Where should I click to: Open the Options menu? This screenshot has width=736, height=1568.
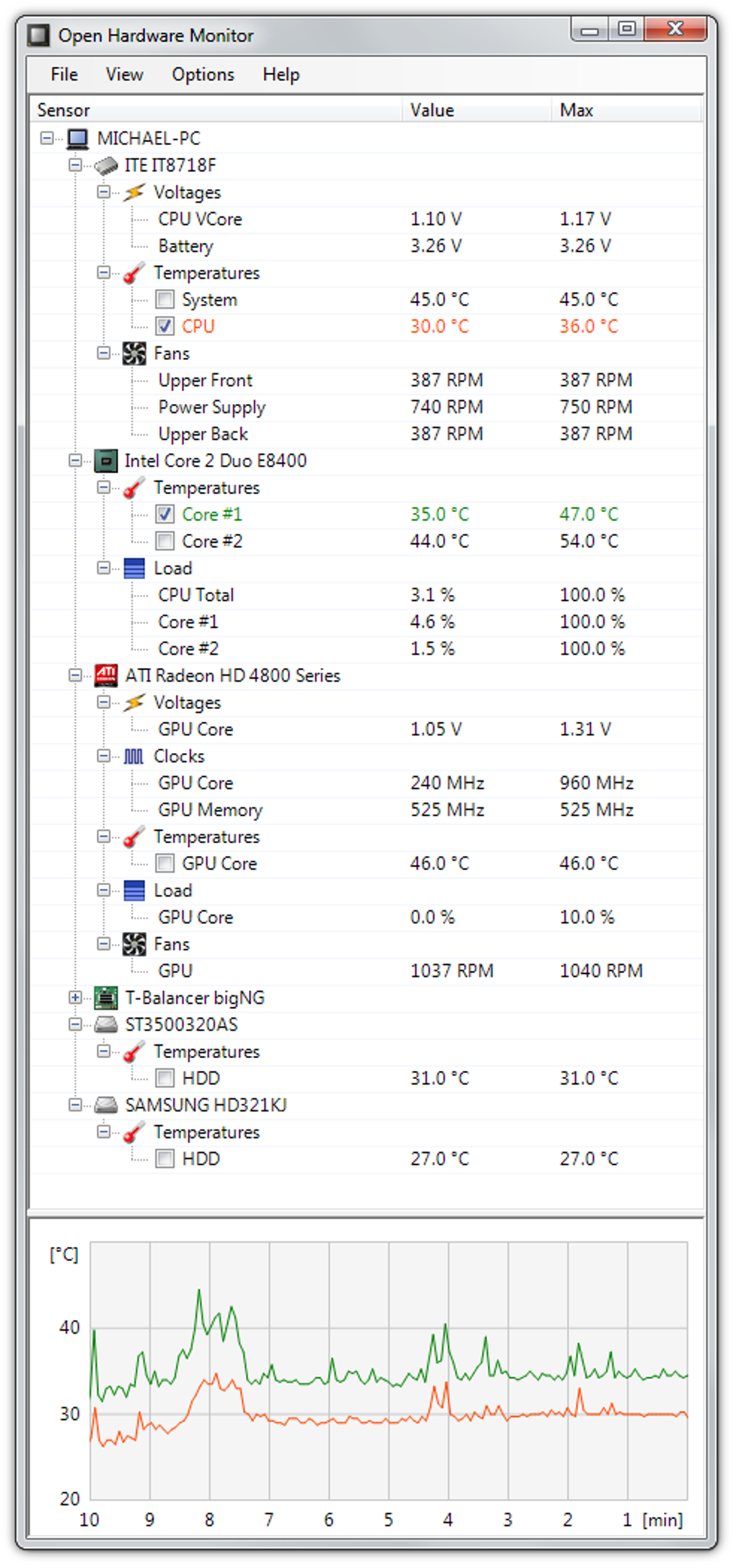[203, 74]
